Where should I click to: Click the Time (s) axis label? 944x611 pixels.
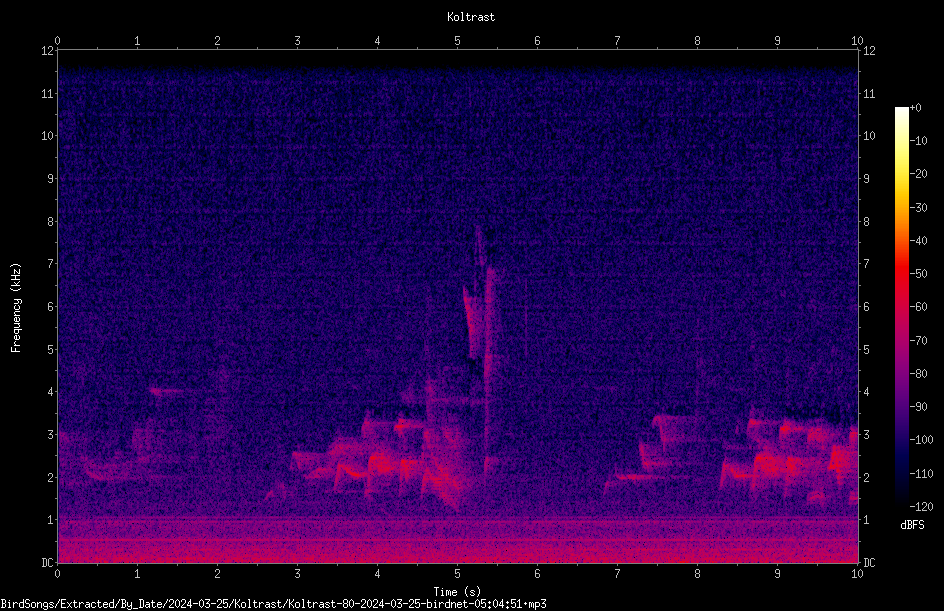coord(457,592)
